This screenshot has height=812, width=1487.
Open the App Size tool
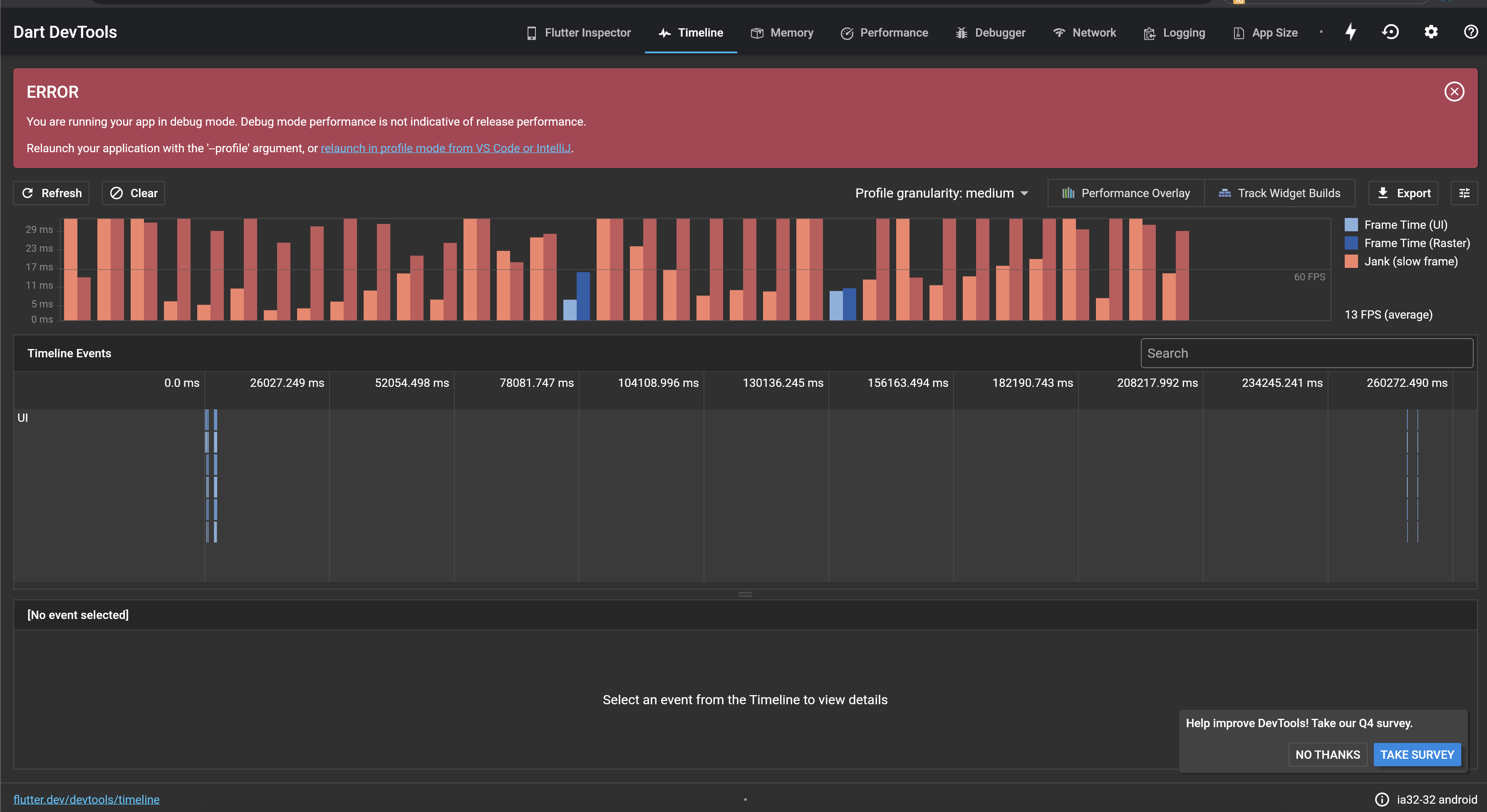point(1264,32)
